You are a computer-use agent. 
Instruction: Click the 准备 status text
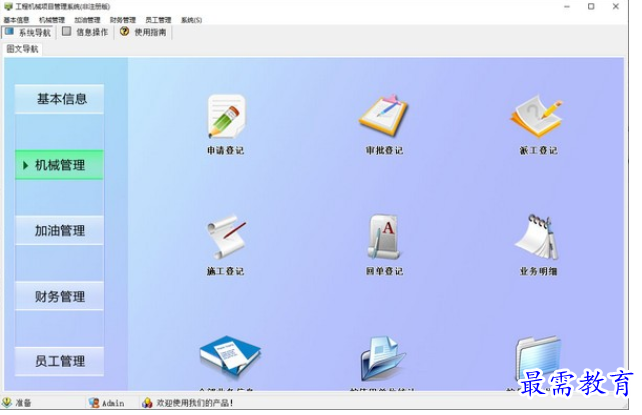tap(23, 403)
